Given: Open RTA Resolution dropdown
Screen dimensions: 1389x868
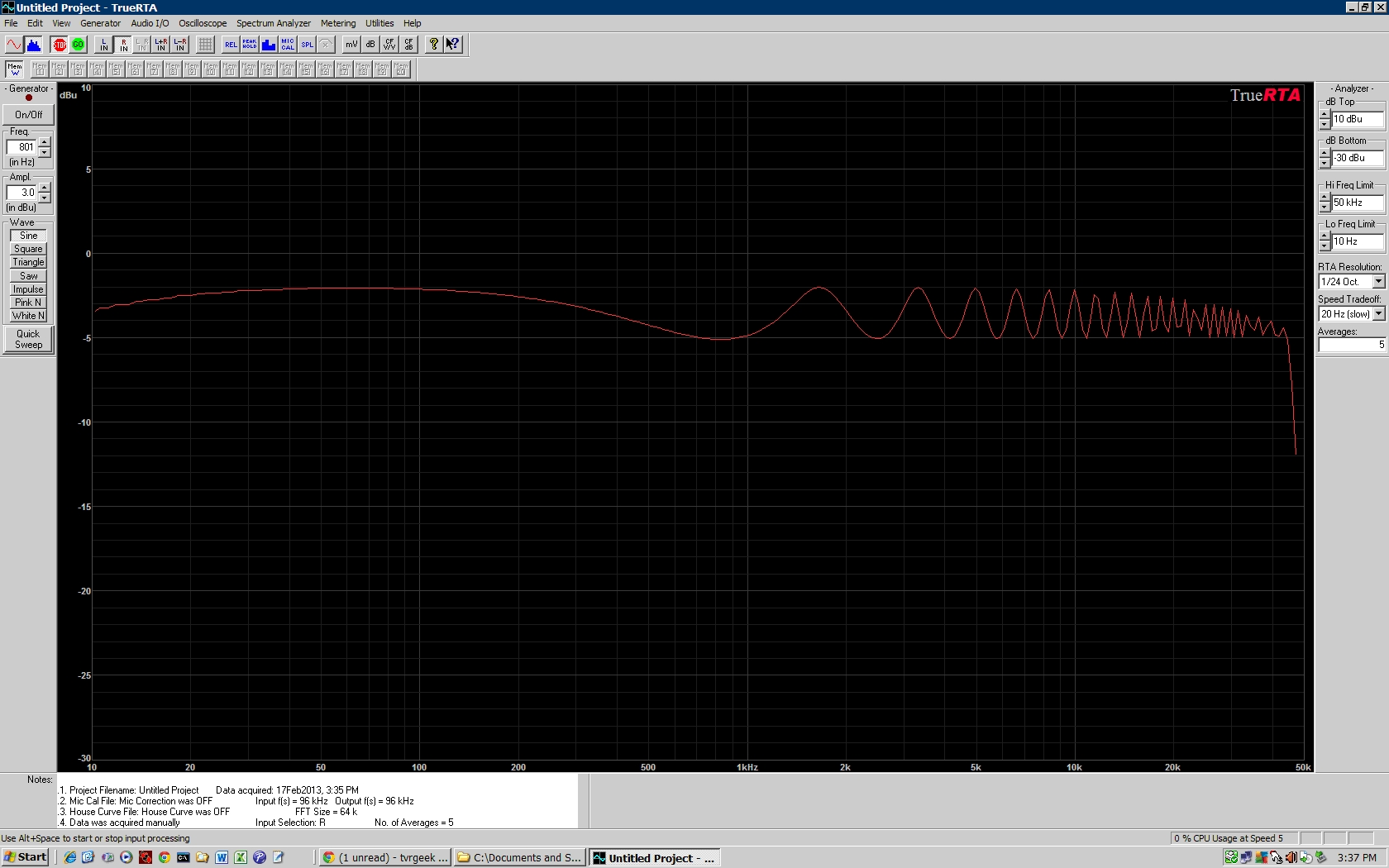Looking at the screenshot, I should click(x=1378, y=282).
